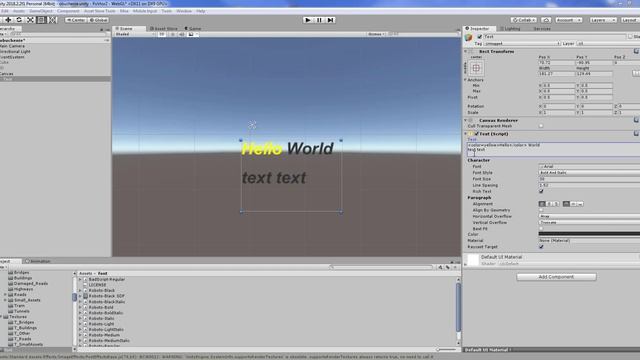Screen dimensions: 640x360
Task: Click the search-by-label icon in Project panel
Action: pyautogui.click(x=448, y=267)
